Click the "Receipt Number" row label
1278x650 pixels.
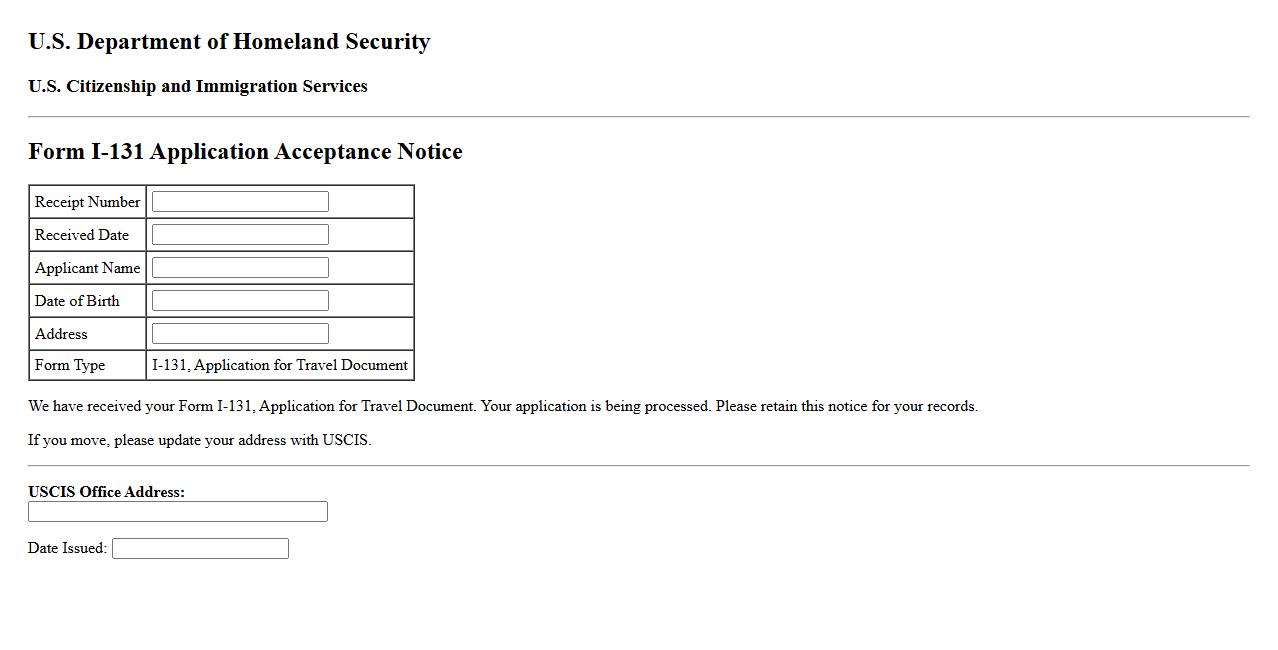[x=87, y=202]
